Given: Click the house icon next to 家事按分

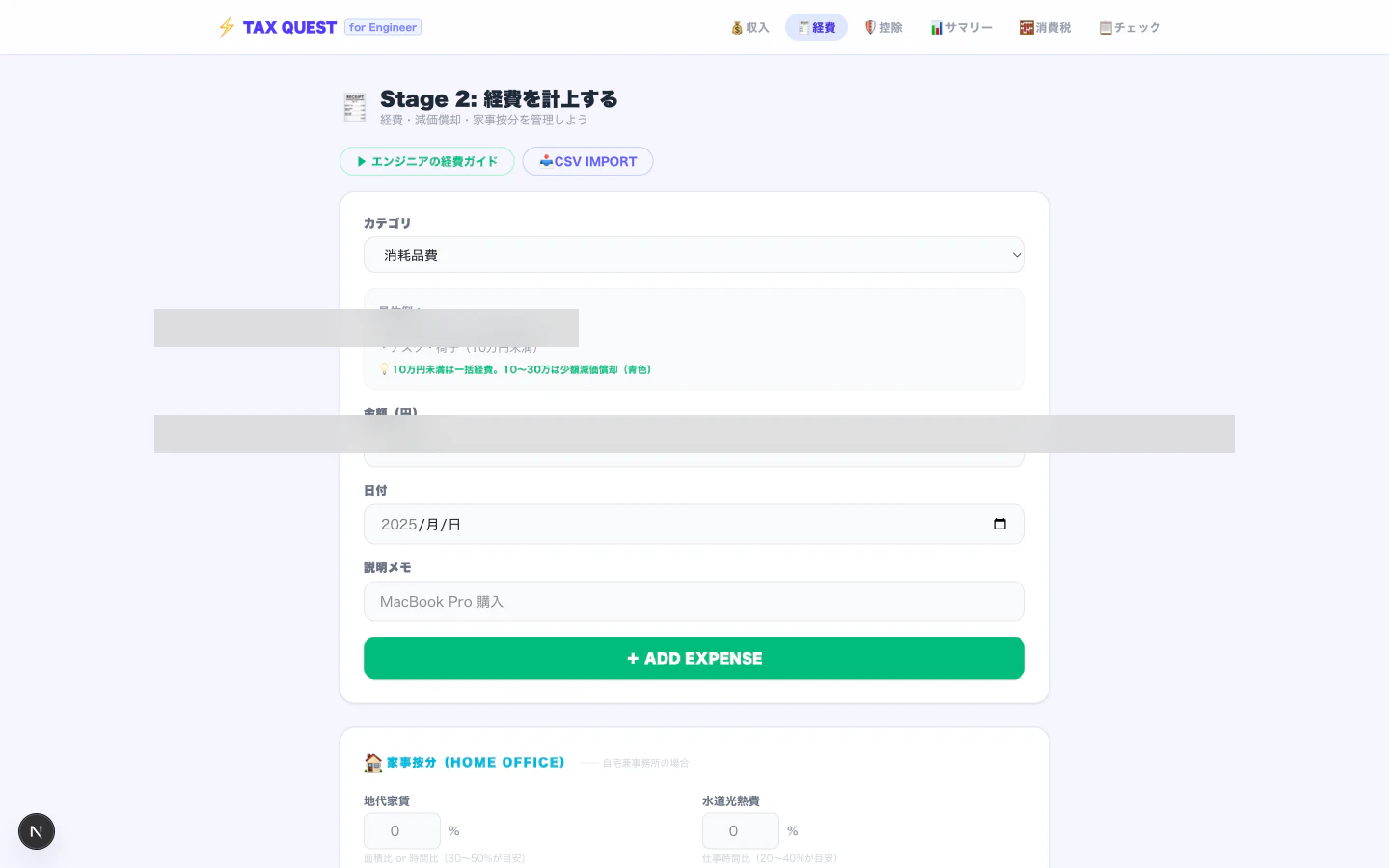Looking at the screenshot, I should pyautogui.click(x=373, y=762).
